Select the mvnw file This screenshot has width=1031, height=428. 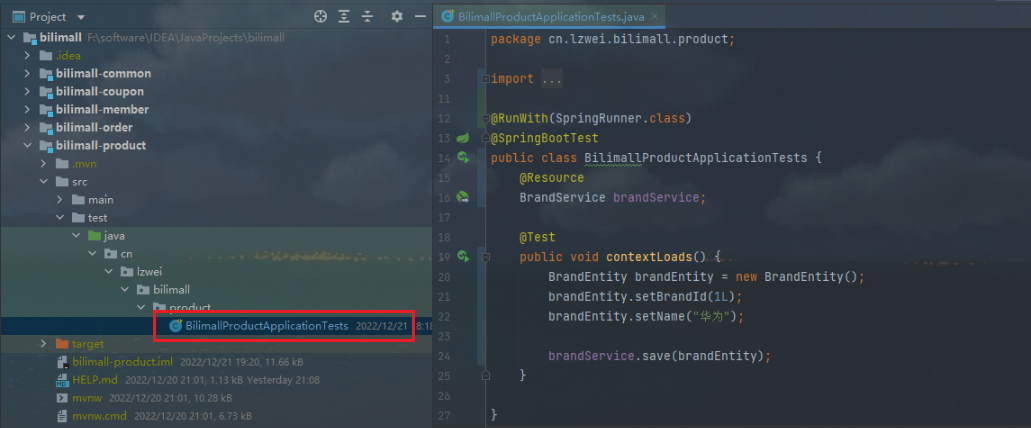216,398
